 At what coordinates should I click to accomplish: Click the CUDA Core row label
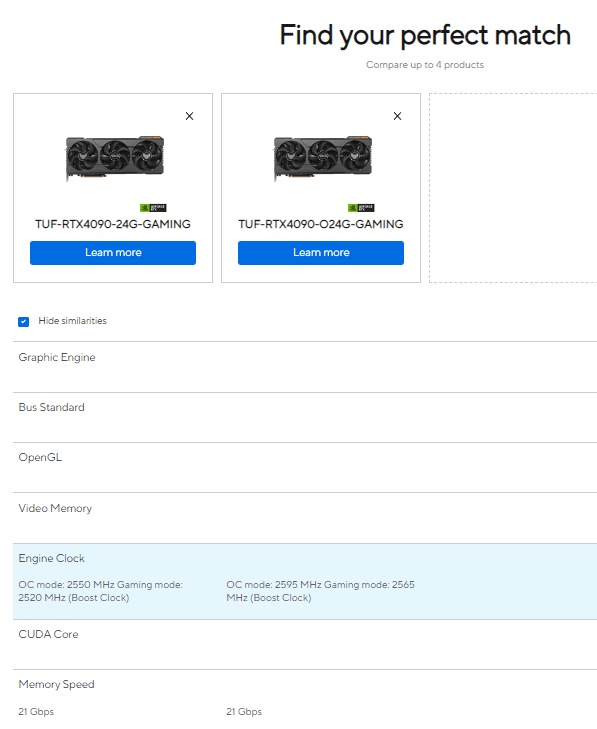pos(48,634)
